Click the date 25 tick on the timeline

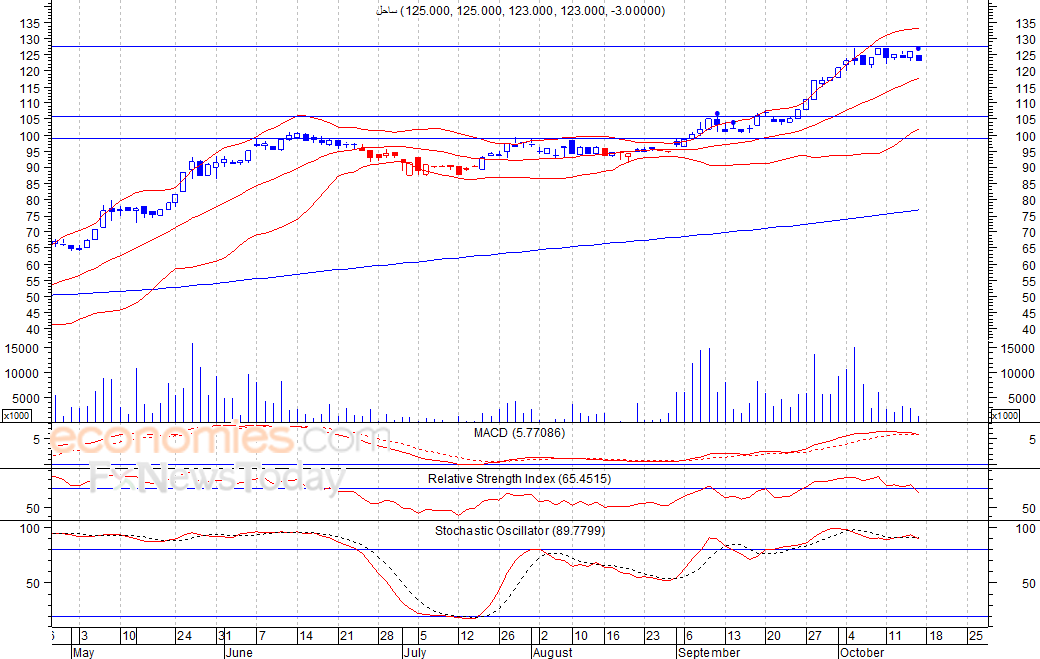pyautogui.click(x=976, y=636)
